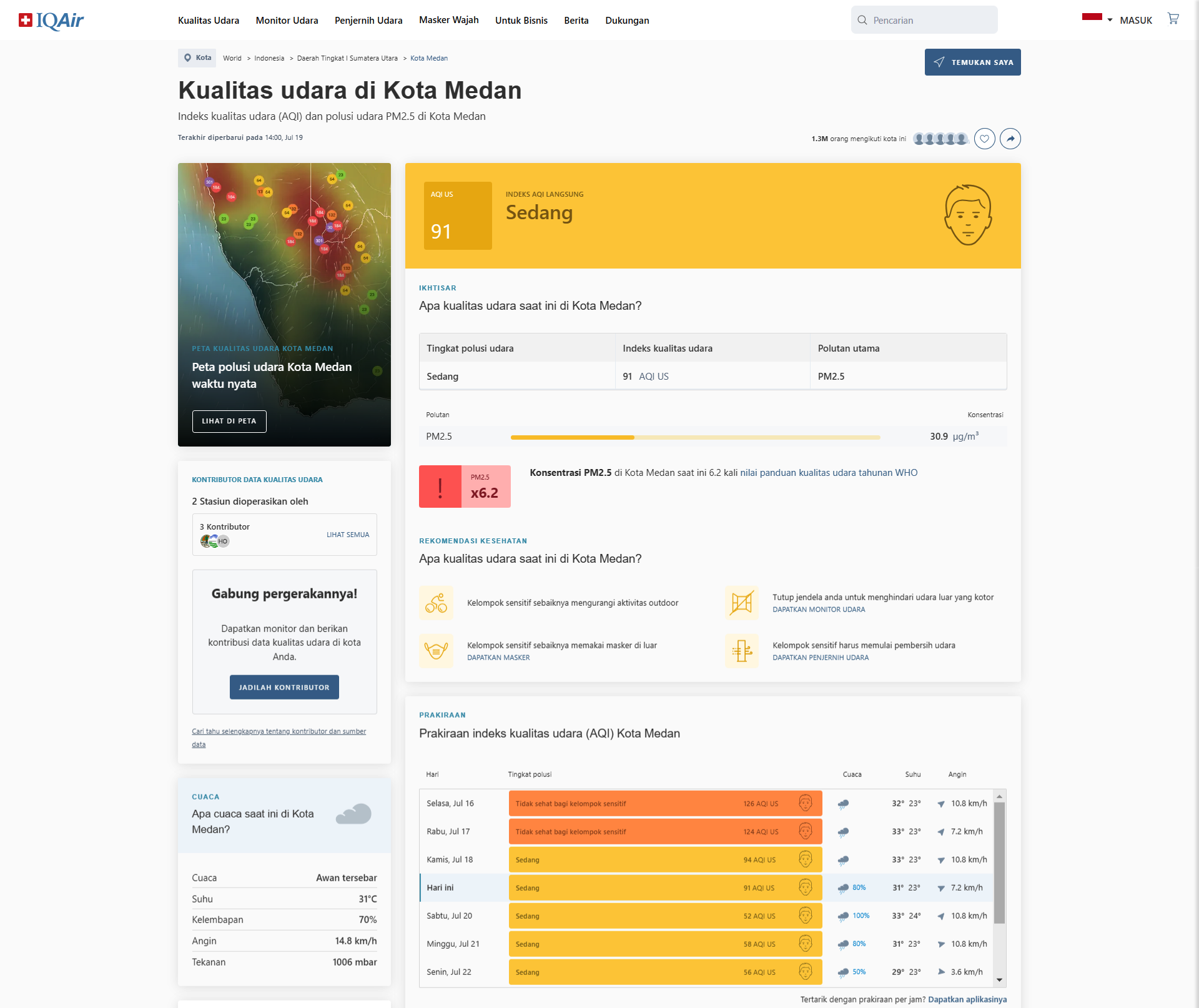The image size is (1199, 1008).
Task: Click the IQAir logo
Action: [x=51, y=21]
